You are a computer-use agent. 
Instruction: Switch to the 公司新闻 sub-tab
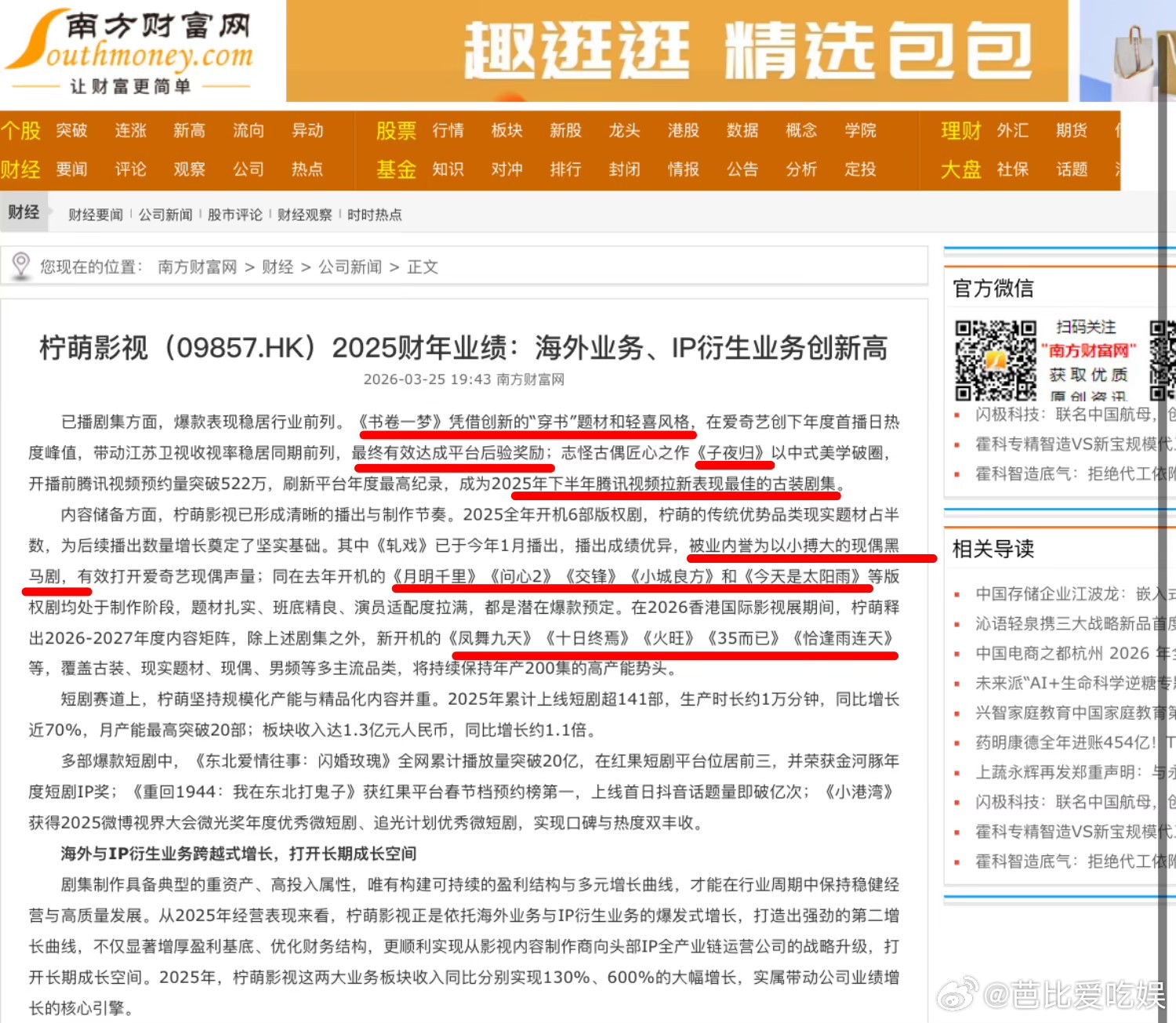pyautogui.click(x=165, y=214)
